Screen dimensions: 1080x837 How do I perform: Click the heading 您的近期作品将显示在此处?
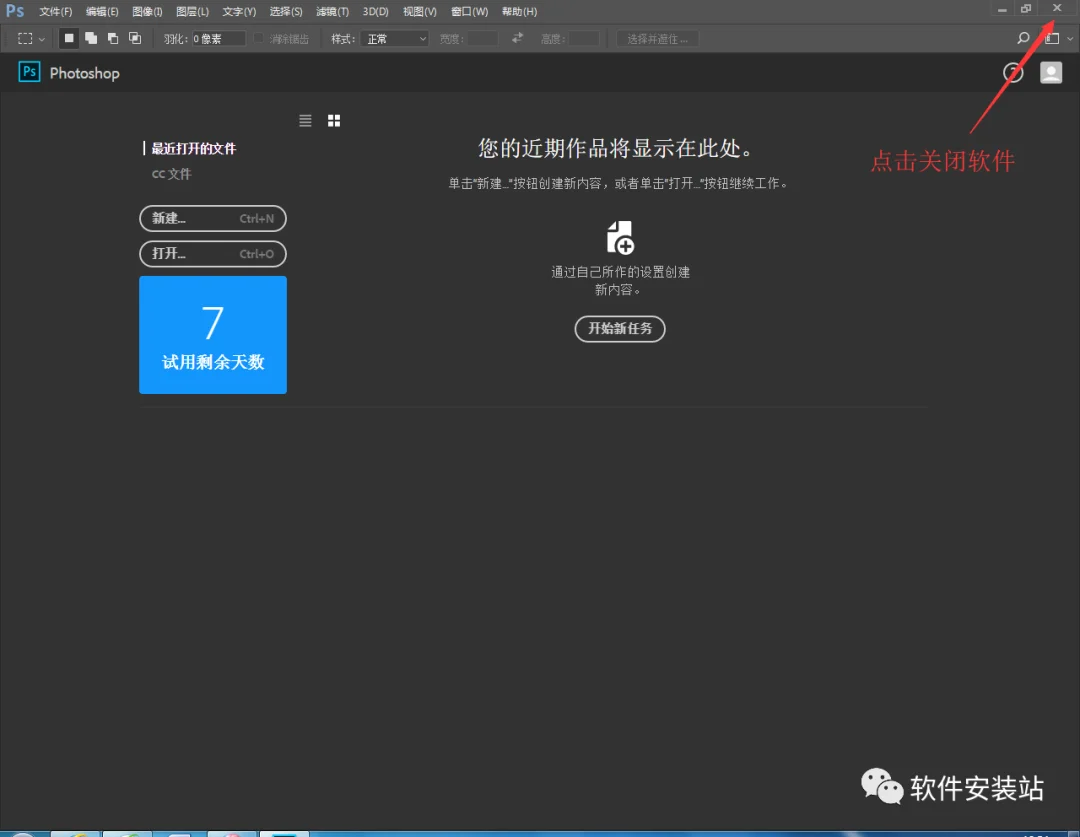click(x=616, y=148)
